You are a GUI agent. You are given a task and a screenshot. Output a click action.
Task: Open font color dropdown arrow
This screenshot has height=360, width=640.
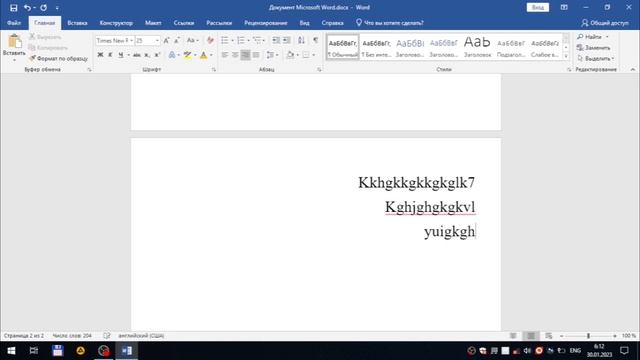pos(211,55)
